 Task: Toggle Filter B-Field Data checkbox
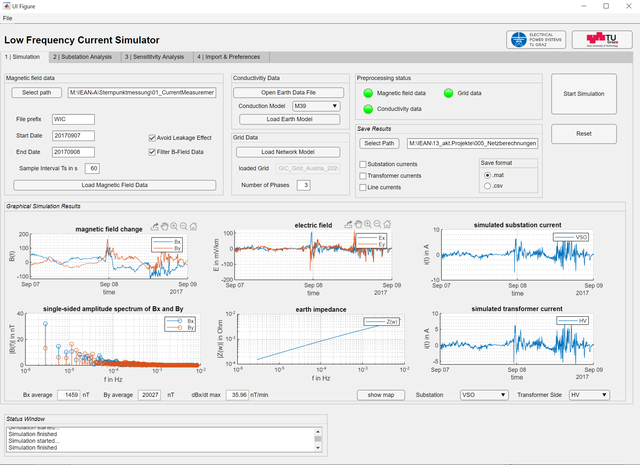tap(152, 152)
